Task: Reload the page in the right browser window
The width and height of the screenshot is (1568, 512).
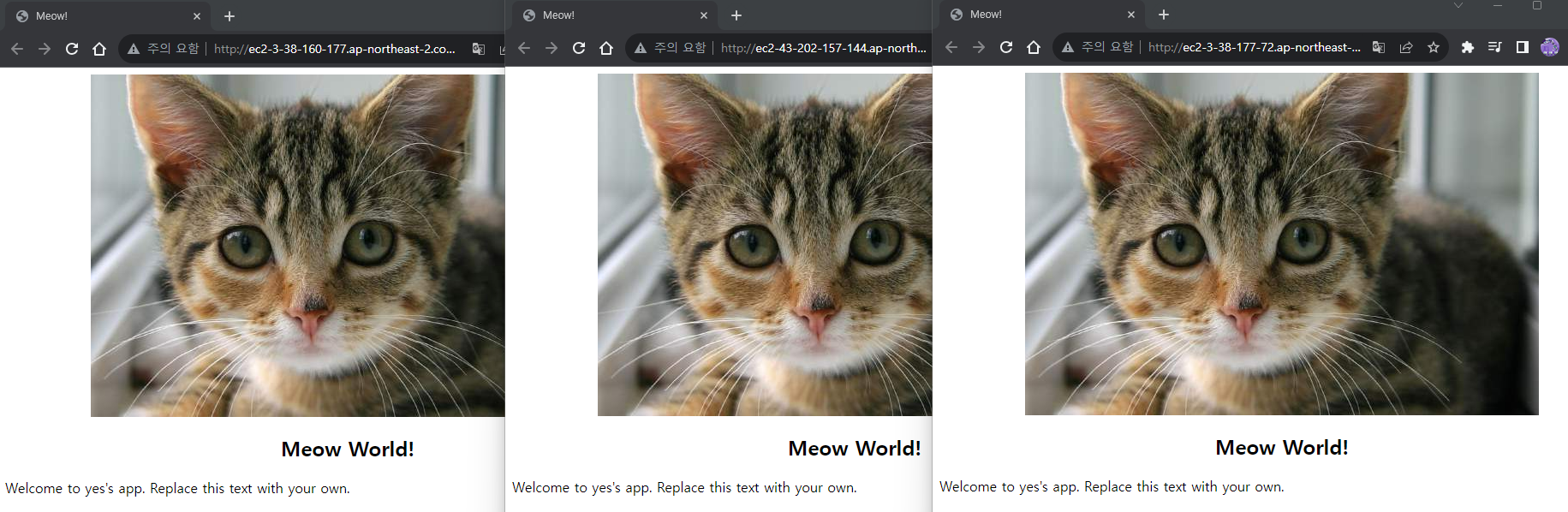Action: pos(1006,47)
